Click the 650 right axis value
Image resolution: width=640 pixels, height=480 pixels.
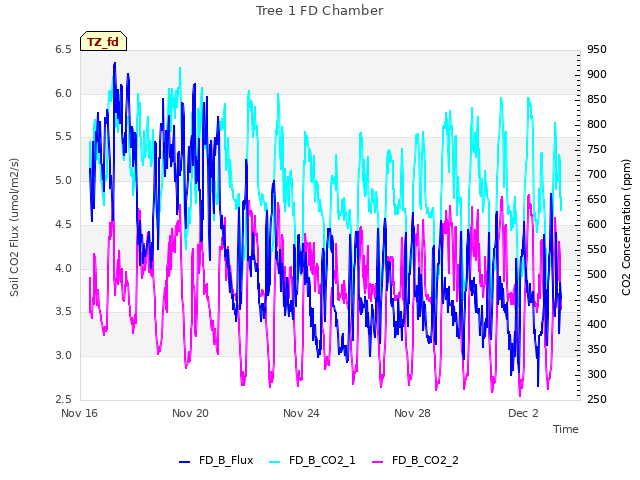(597, 200)
